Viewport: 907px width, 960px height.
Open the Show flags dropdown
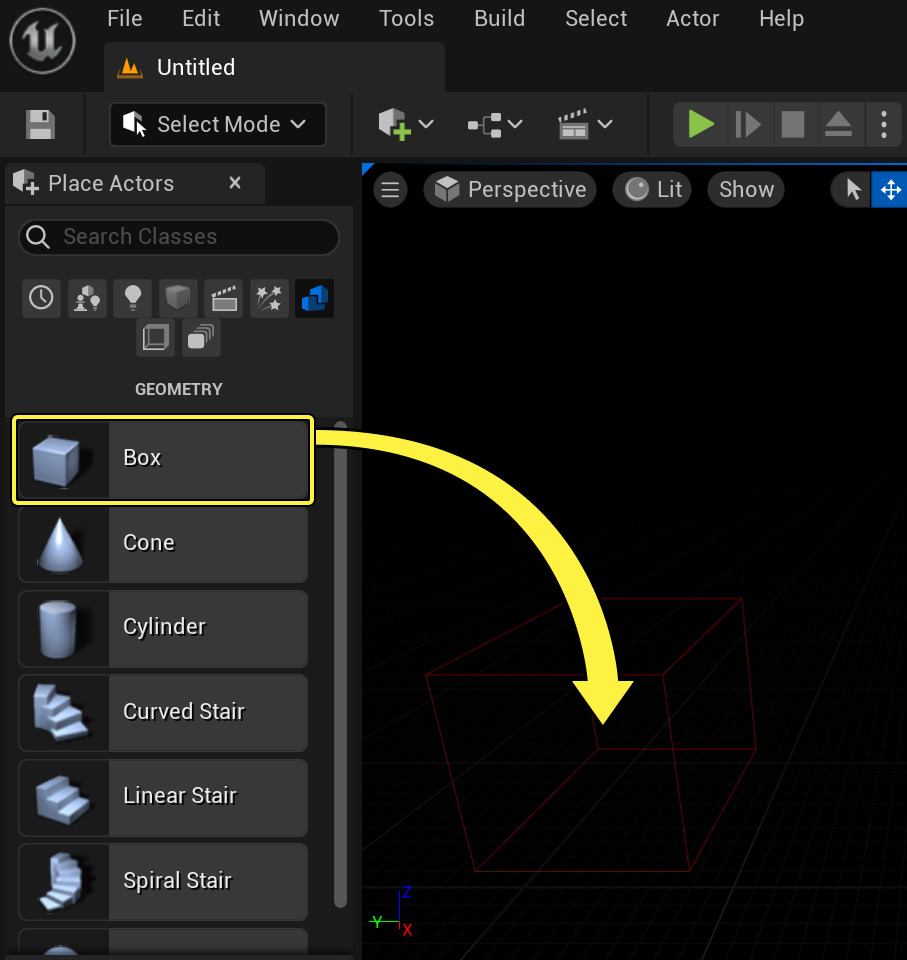click(745, 189)
